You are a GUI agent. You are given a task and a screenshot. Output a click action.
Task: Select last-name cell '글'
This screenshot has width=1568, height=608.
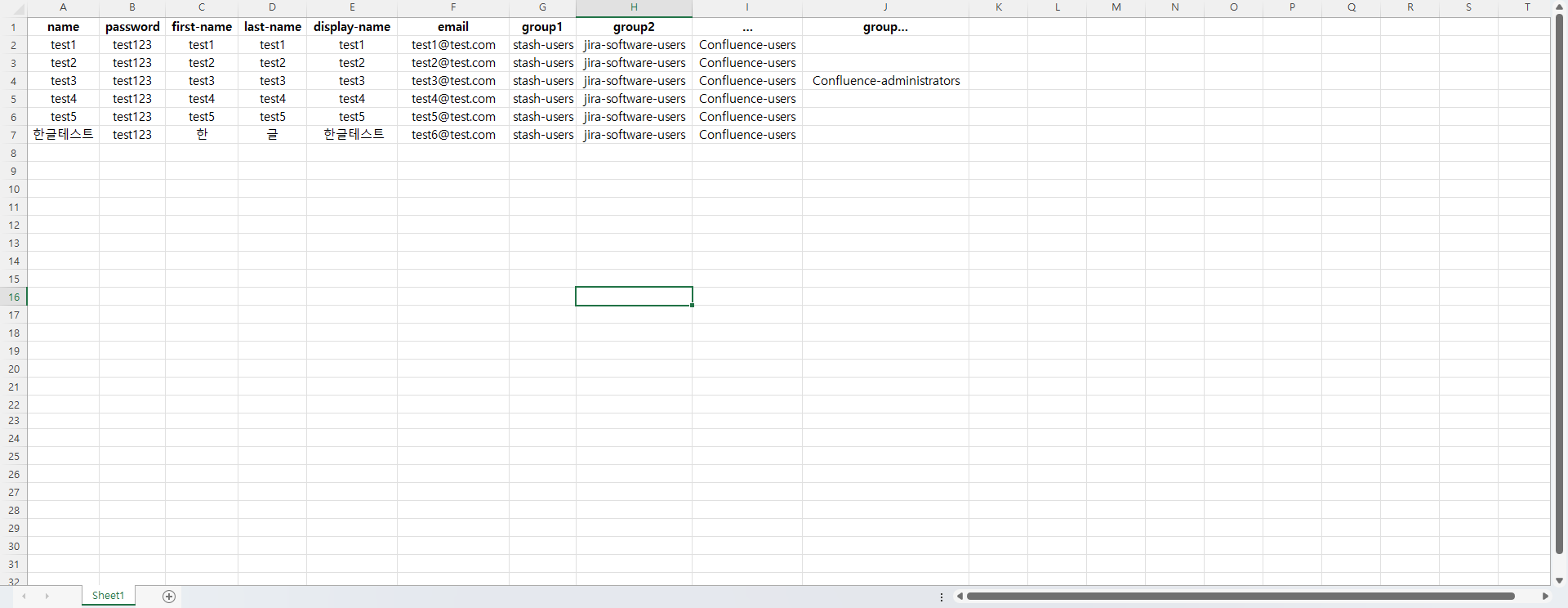pyautogui.click(x=273, y=135)
